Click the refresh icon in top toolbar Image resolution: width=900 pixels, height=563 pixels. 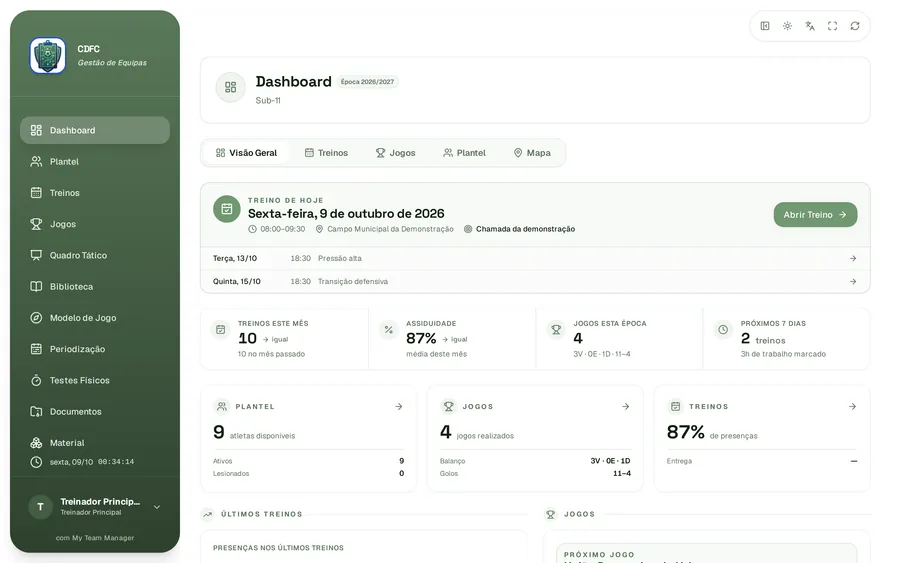pos(855,26)
